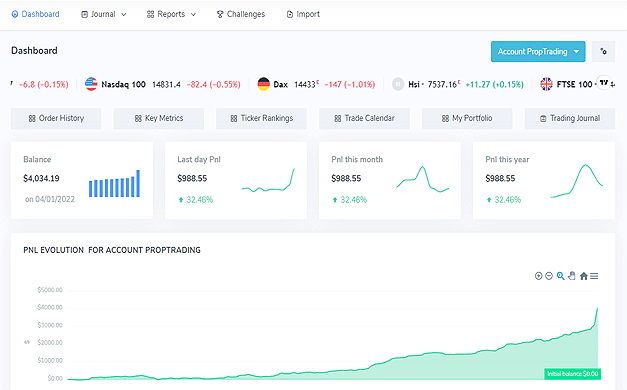Open My Portfolio
Viewport: 627px width, 390px height.
click(x=467, y=118)
